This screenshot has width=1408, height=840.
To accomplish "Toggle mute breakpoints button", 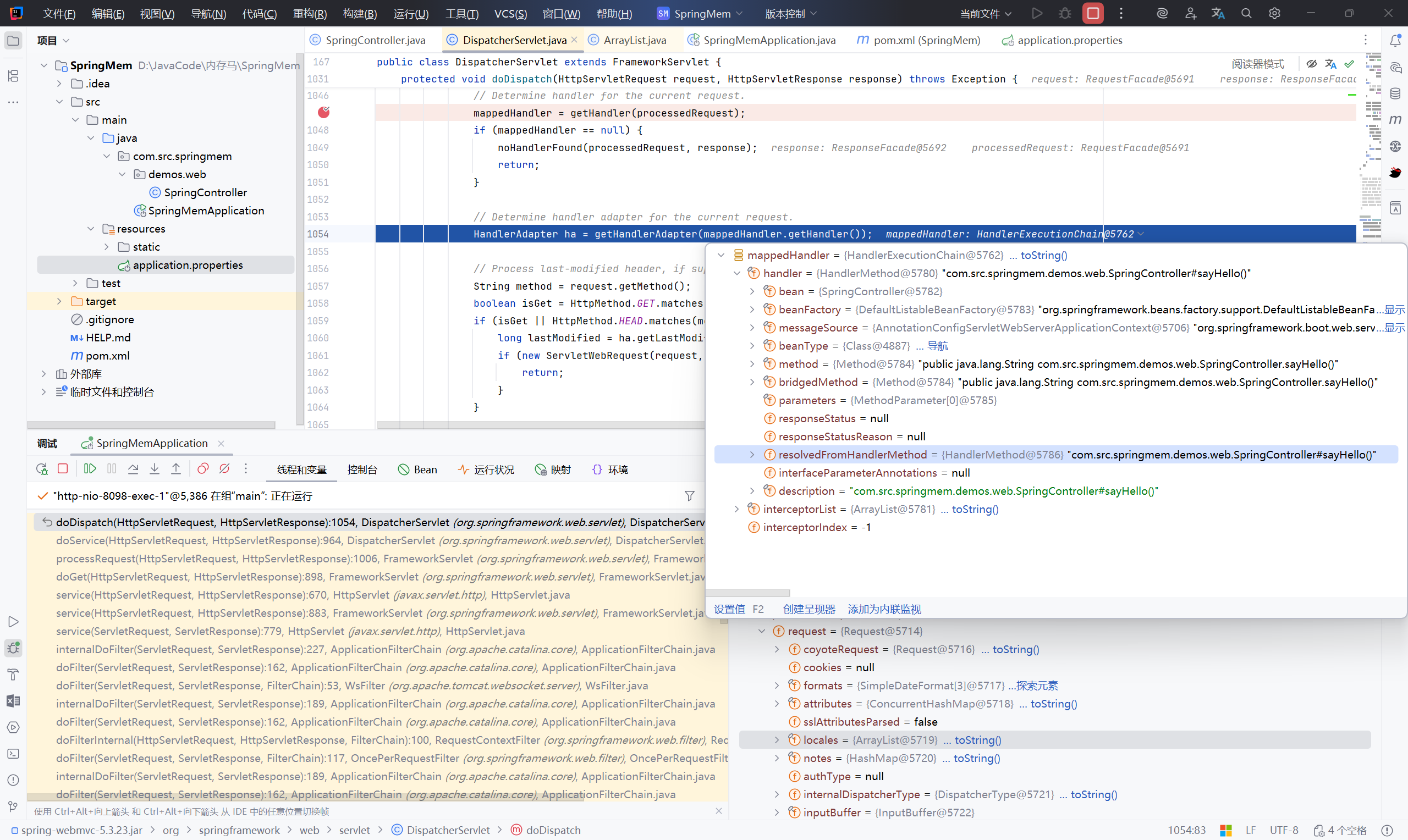I will (x=225, y=469).
